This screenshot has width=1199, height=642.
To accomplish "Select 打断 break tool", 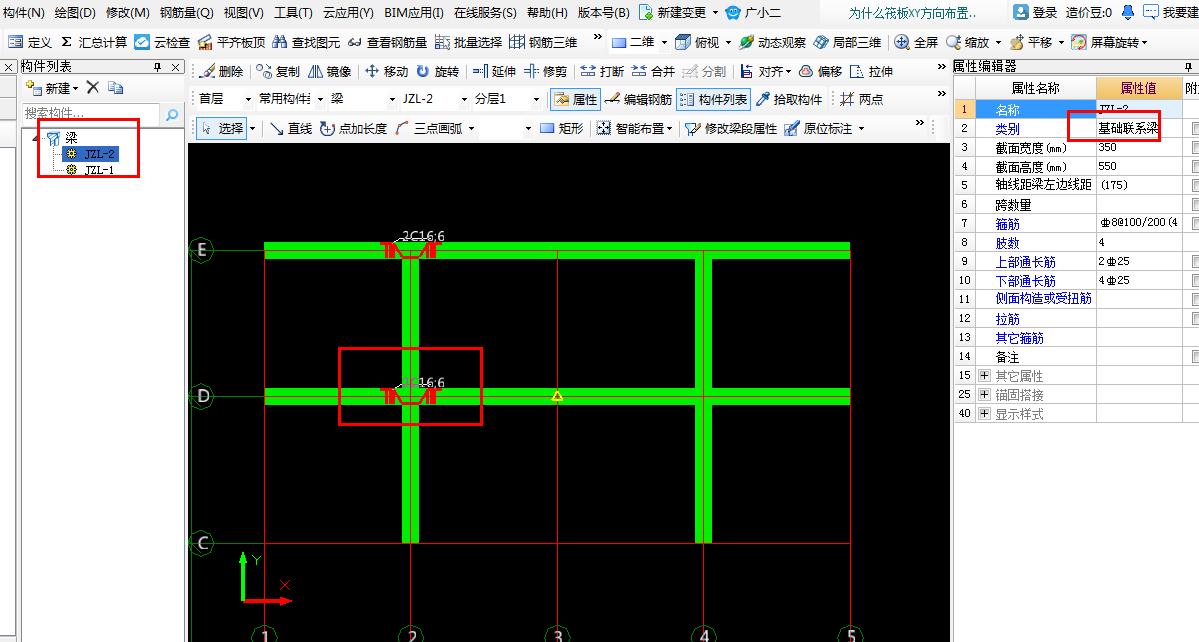I will 602,71.
